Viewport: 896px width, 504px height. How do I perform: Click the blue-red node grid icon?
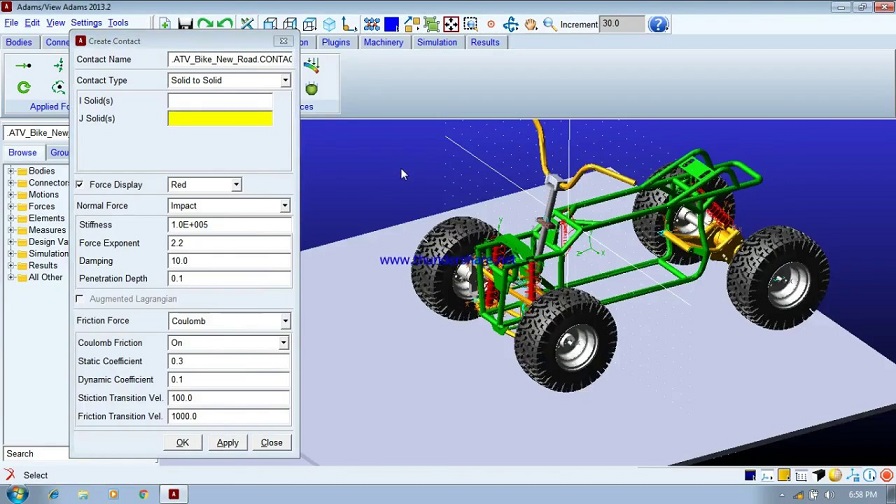pyautogui.click(x=371, y=24)
